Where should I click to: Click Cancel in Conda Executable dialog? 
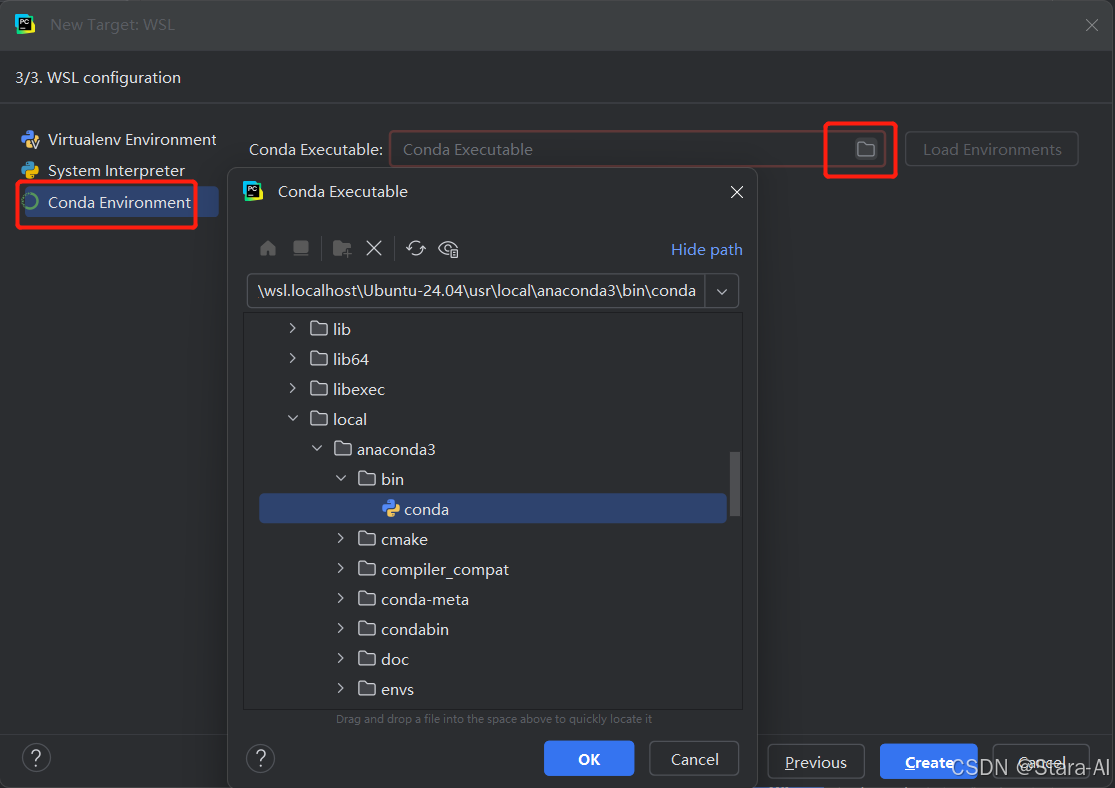694,759
